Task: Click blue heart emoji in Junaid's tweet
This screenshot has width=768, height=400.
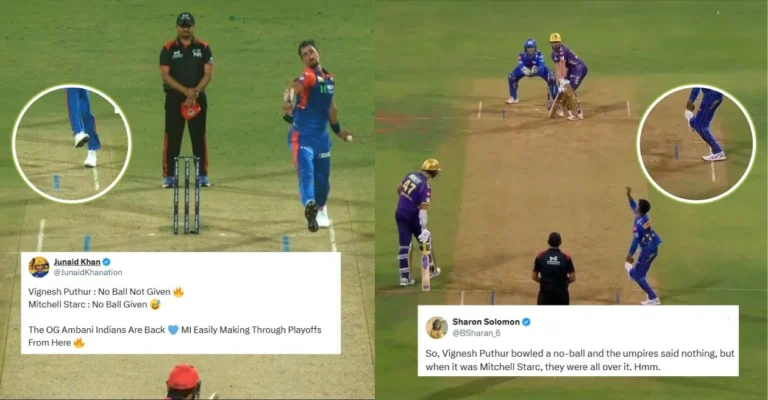Action: click(x=173, y=330)
